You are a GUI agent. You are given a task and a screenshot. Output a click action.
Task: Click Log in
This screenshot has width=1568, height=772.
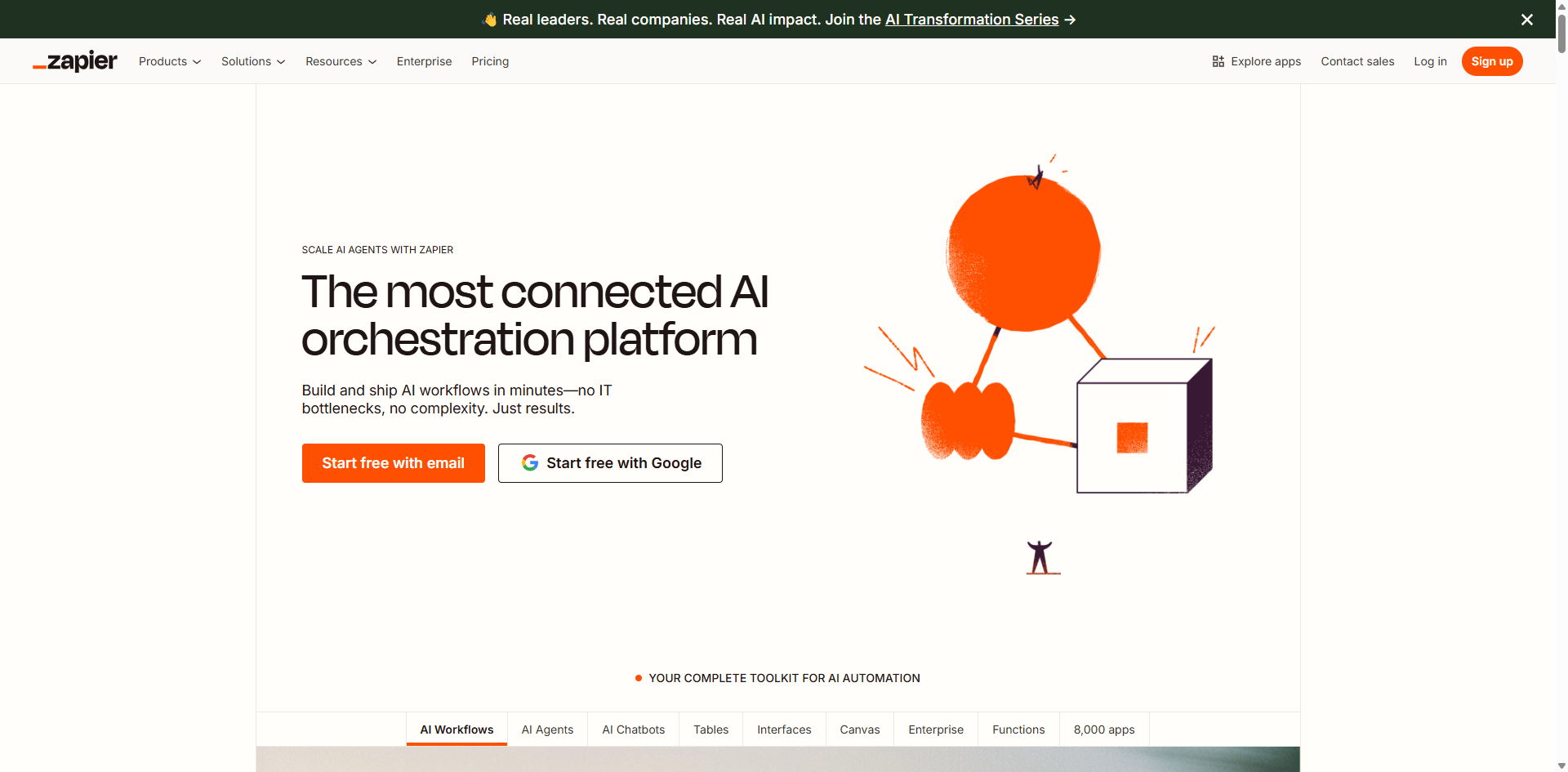coord(1430,61)
